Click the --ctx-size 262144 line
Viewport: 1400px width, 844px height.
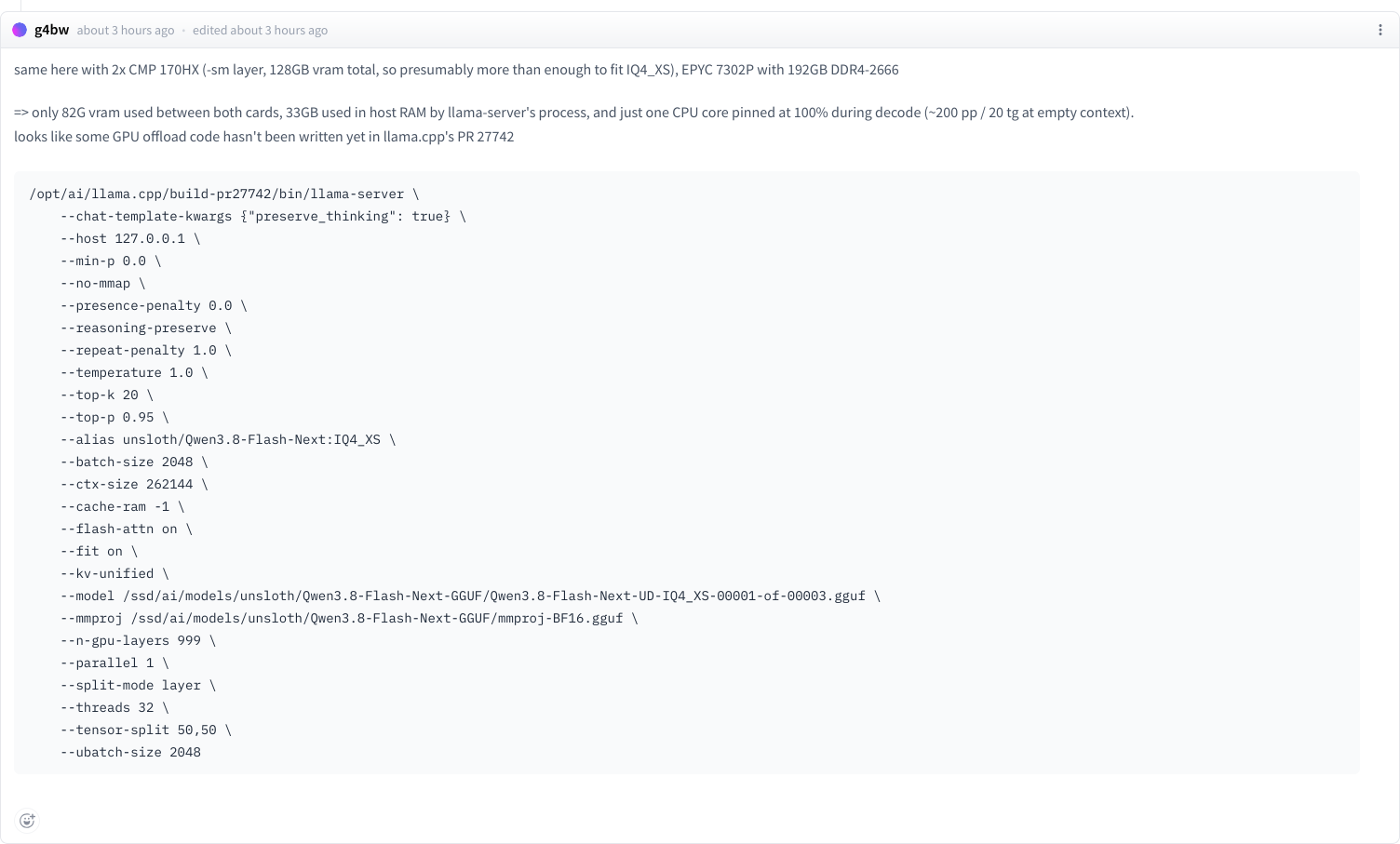tap(134, 484)
